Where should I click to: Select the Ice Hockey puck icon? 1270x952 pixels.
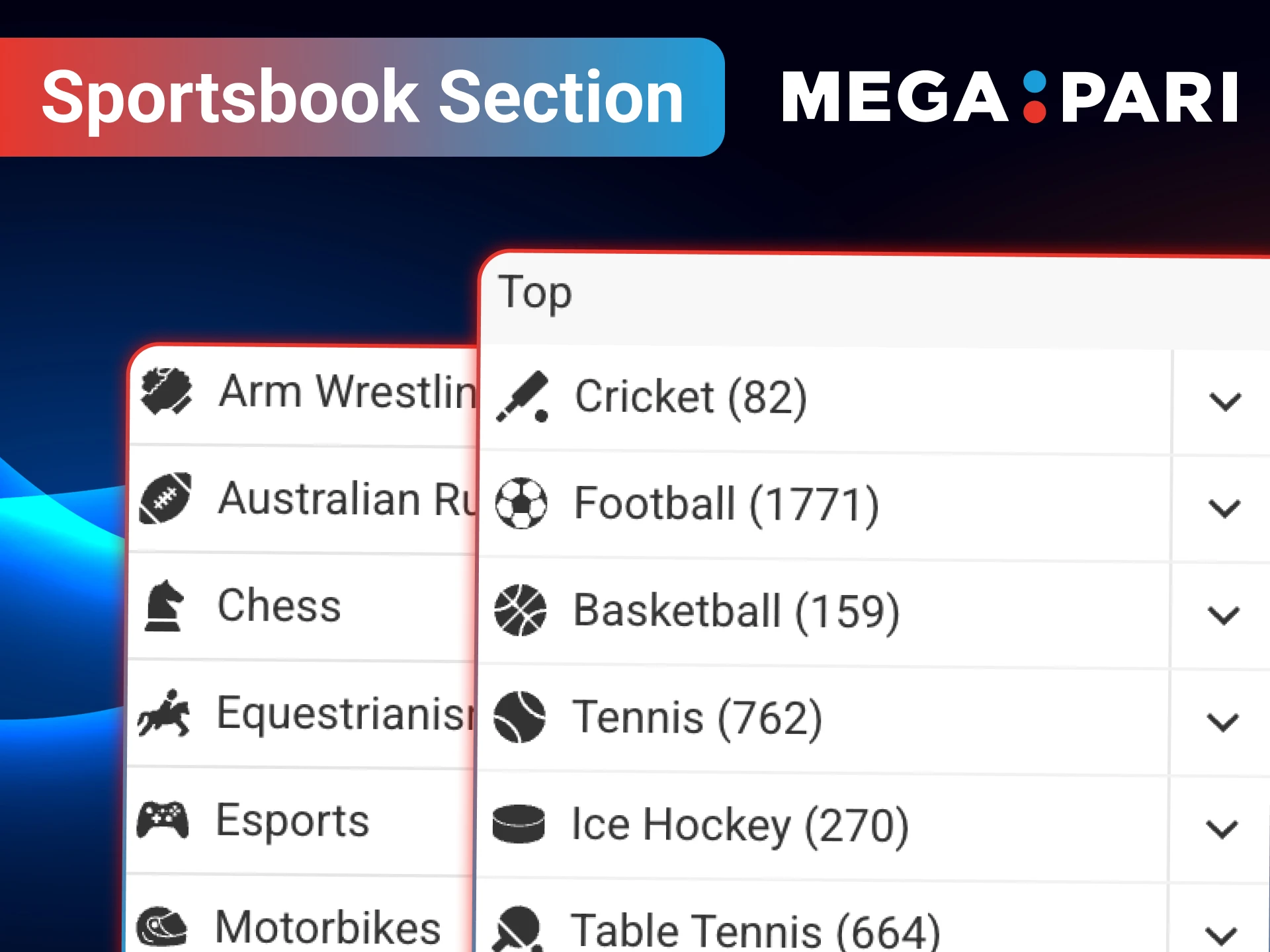(x=520, y=824)
